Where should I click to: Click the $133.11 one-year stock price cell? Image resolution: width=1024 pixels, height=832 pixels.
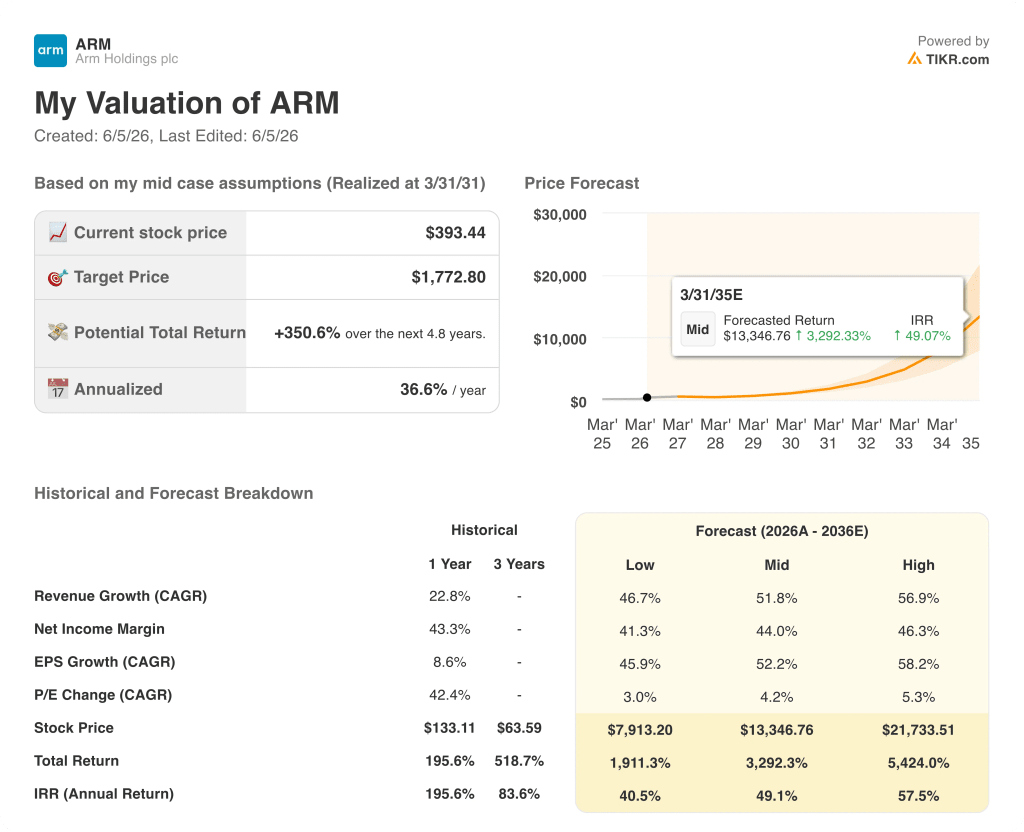pyautogui.click(x=449, y=728)
